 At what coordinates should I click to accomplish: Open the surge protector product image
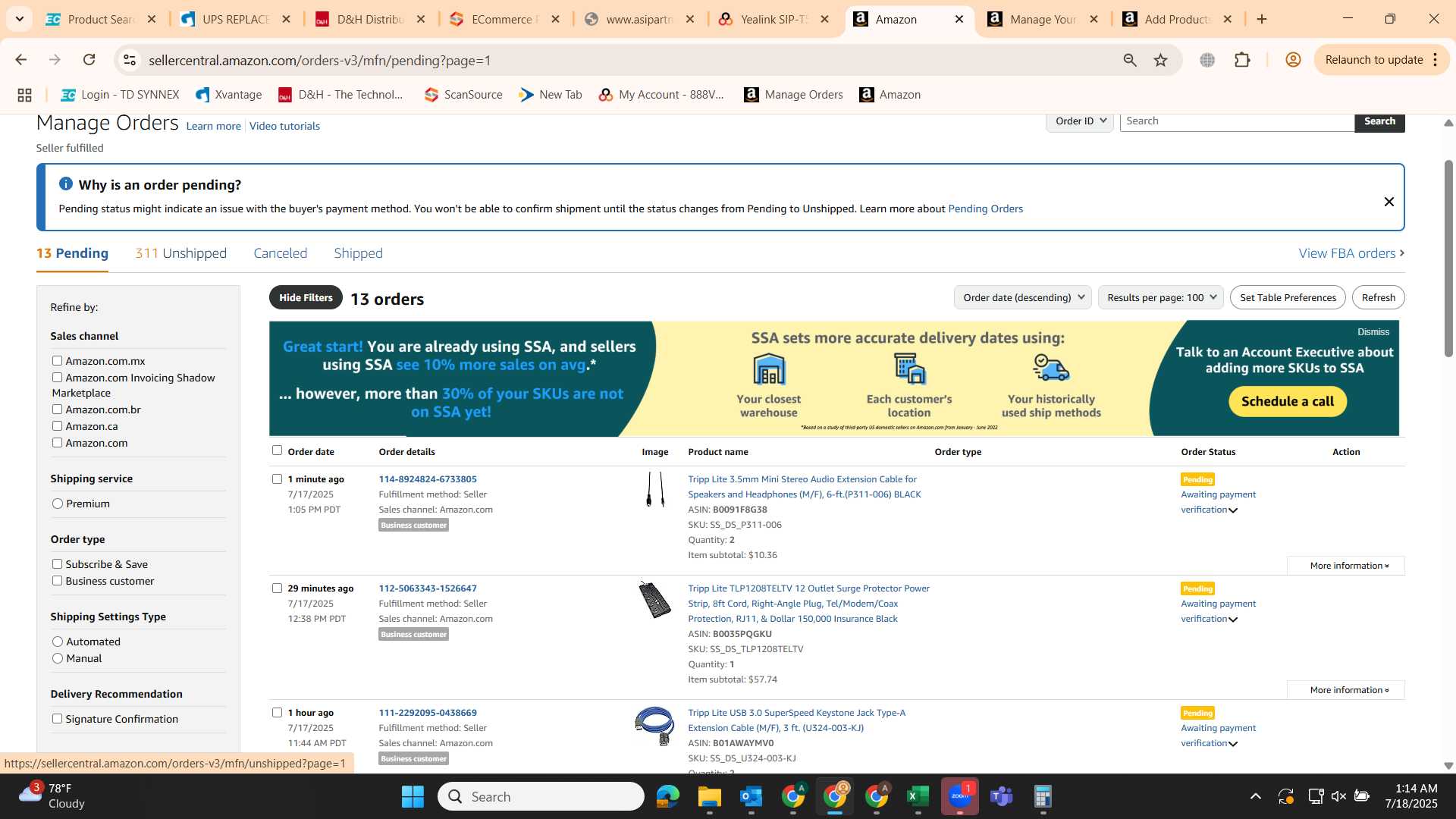click(x=655, y=600)
